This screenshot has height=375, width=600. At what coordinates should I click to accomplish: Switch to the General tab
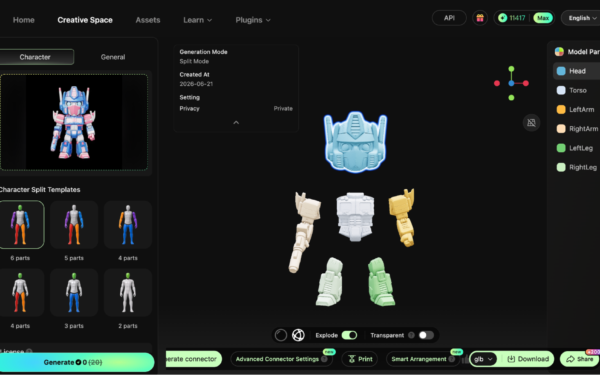point(113,57)
